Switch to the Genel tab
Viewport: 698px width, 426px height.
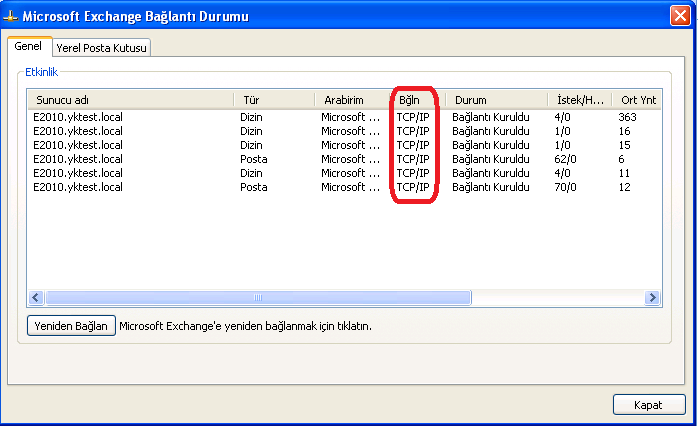(x=27, y=47)
